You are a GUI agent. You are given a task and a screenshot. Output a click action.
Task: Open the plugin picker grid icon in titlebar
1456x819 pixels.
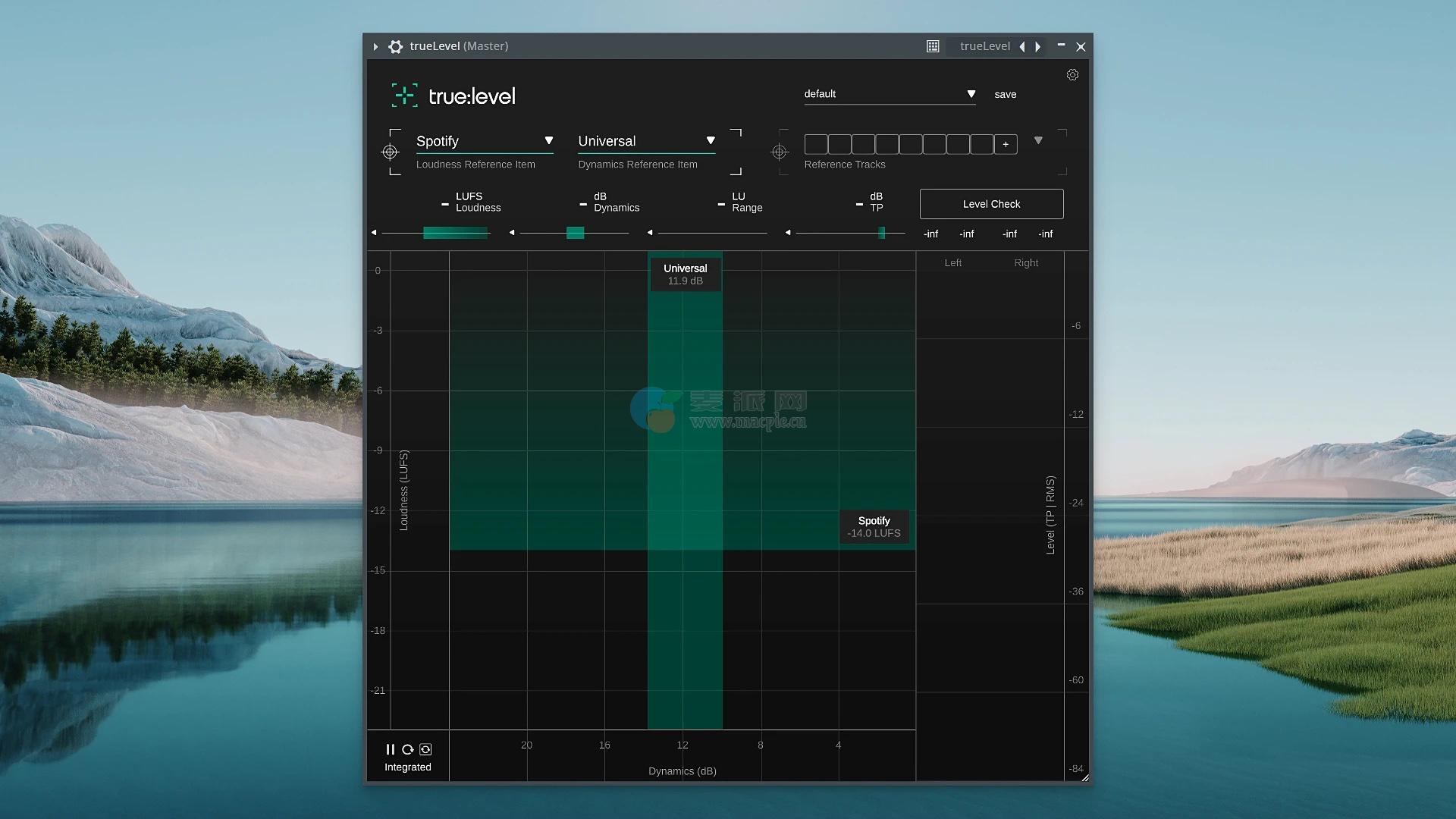(x=933, y=47)
